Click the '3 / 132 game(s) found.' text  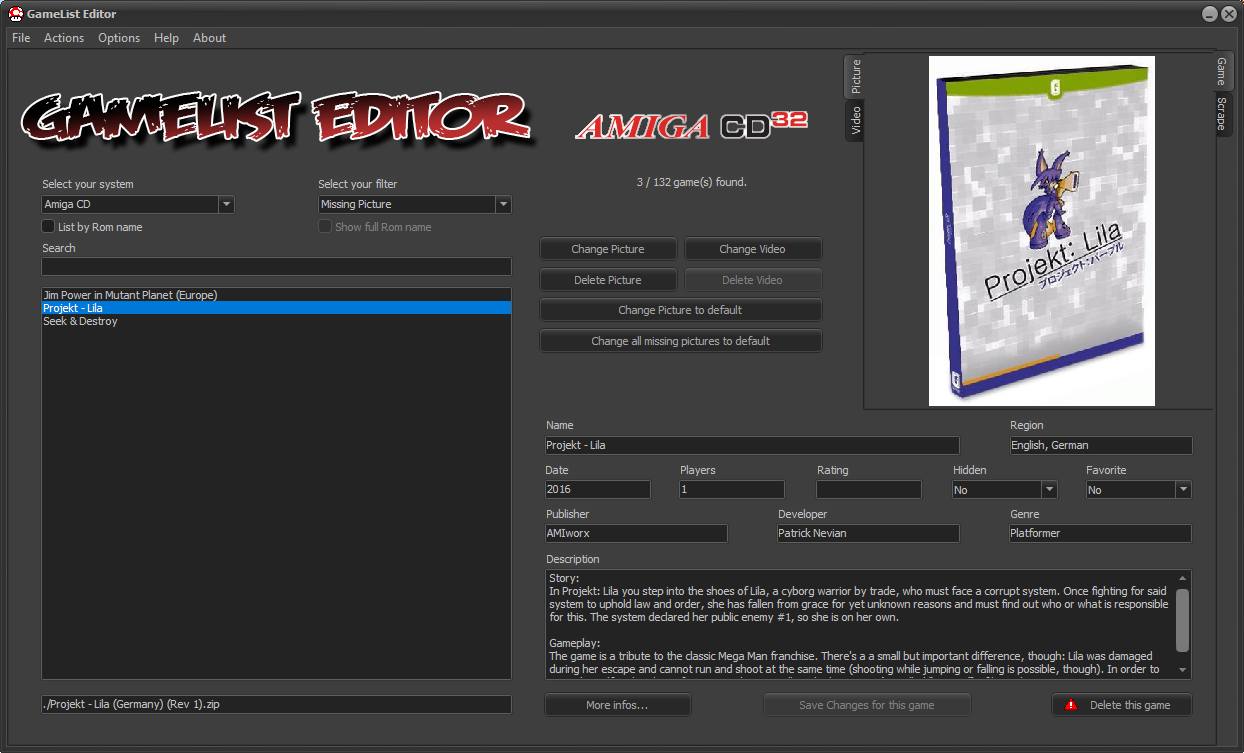[692, 182]
